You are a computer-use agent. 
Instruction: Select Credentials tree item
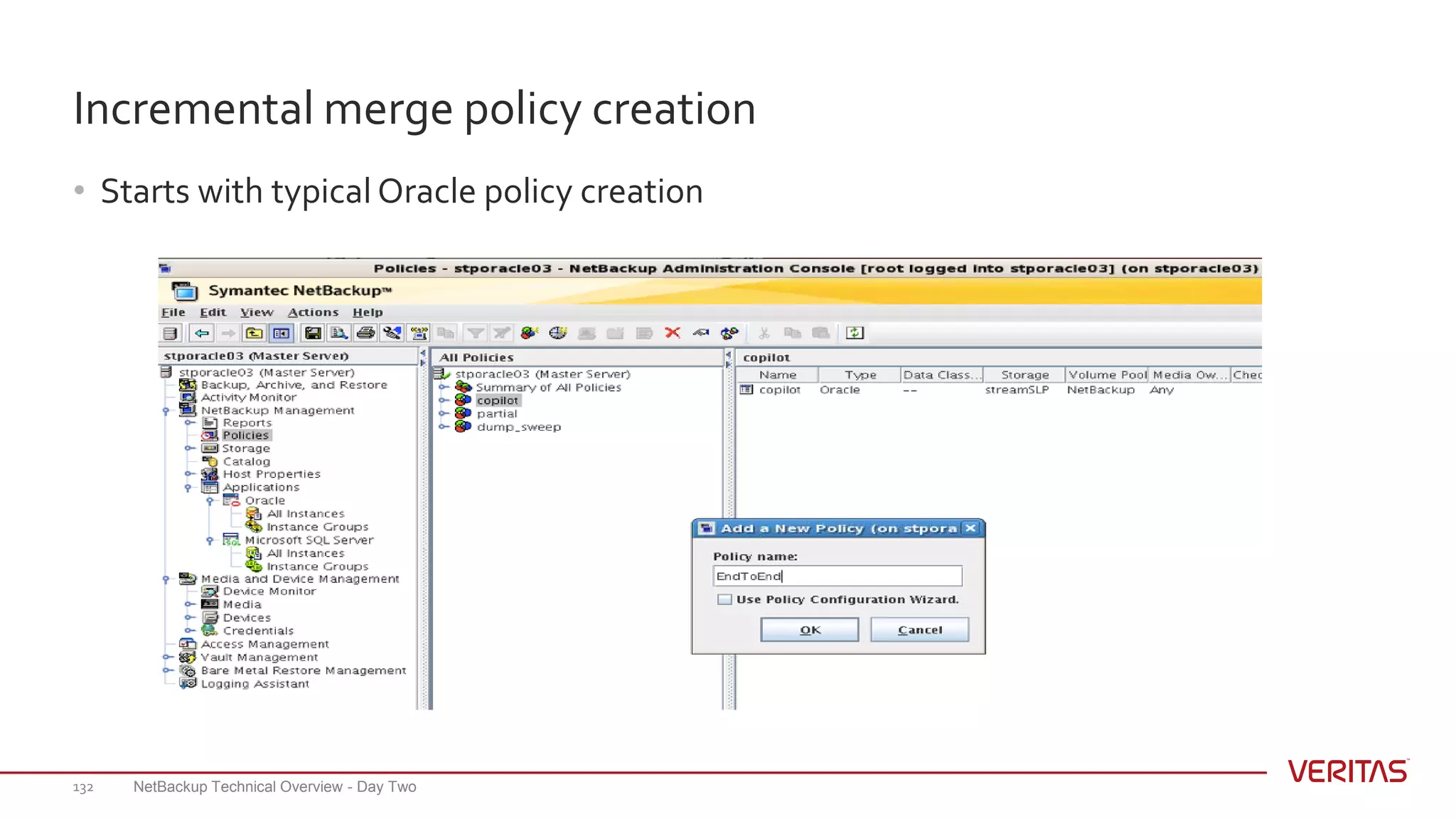(x=258, y=631)
